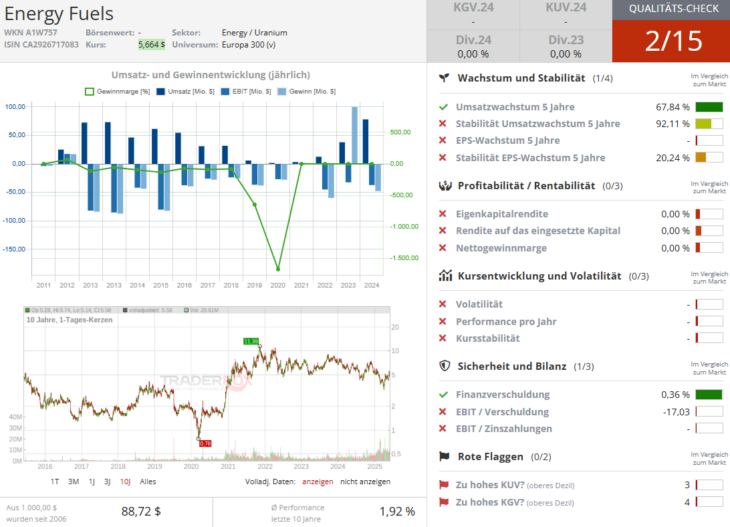
Task: Click the Kursentwicklung und Volatilität chart icon
Action: tap(445, 276)
